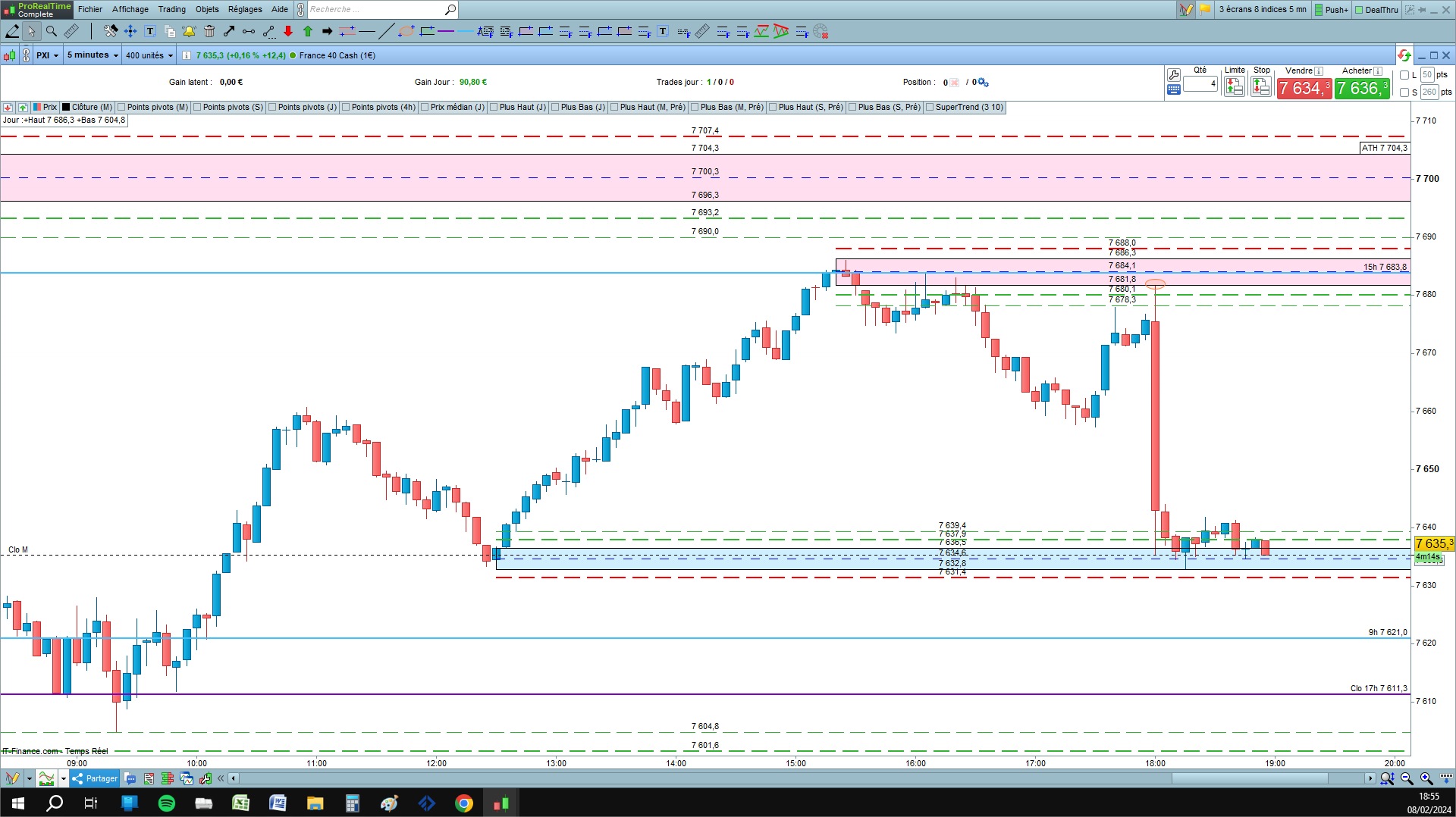The height and width of the screenshot is (817, 1456).
Task: Insert a black right arrow
Action: point(328,31)
